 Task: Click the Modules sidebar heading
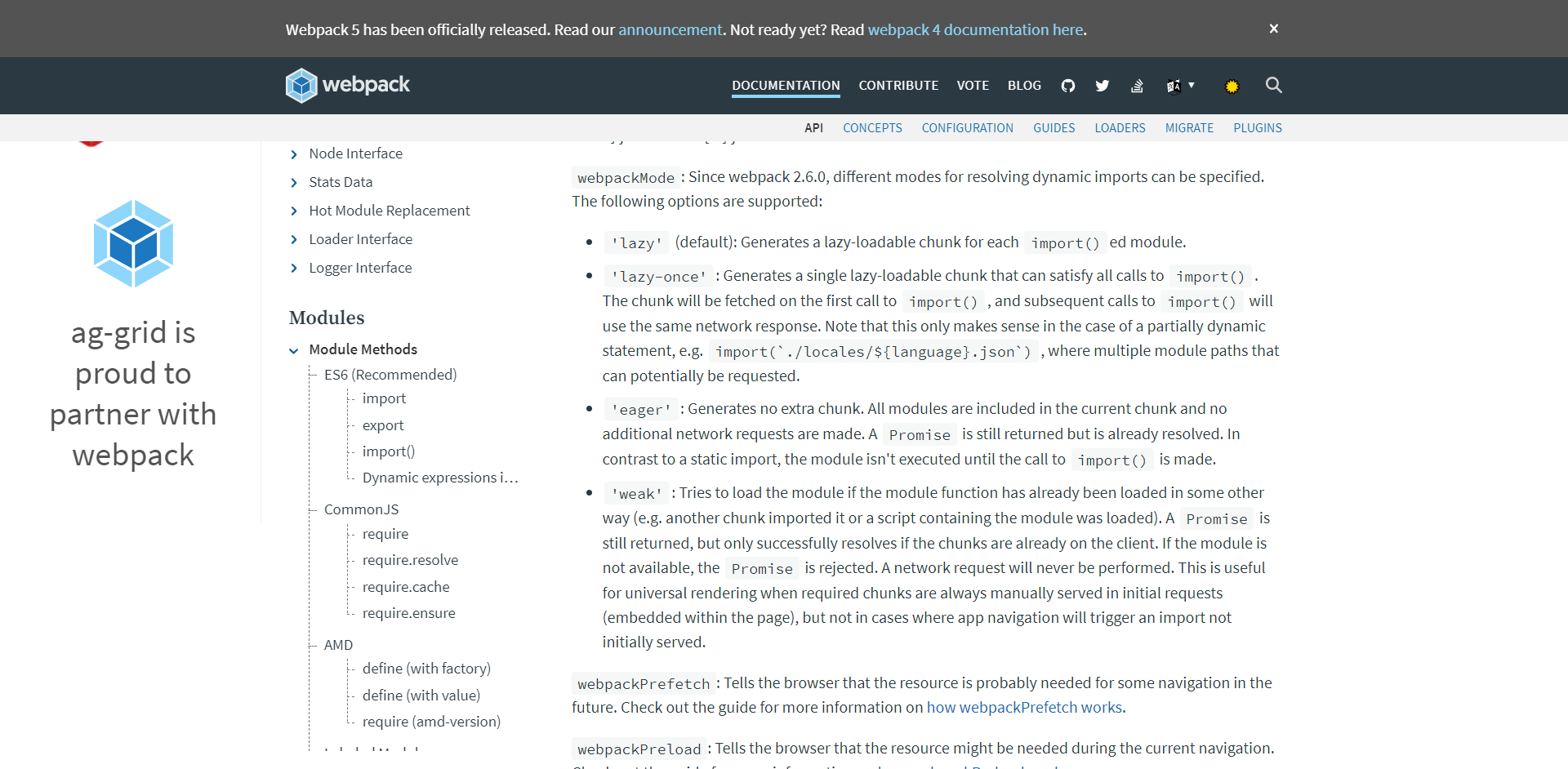pos(327,318)
